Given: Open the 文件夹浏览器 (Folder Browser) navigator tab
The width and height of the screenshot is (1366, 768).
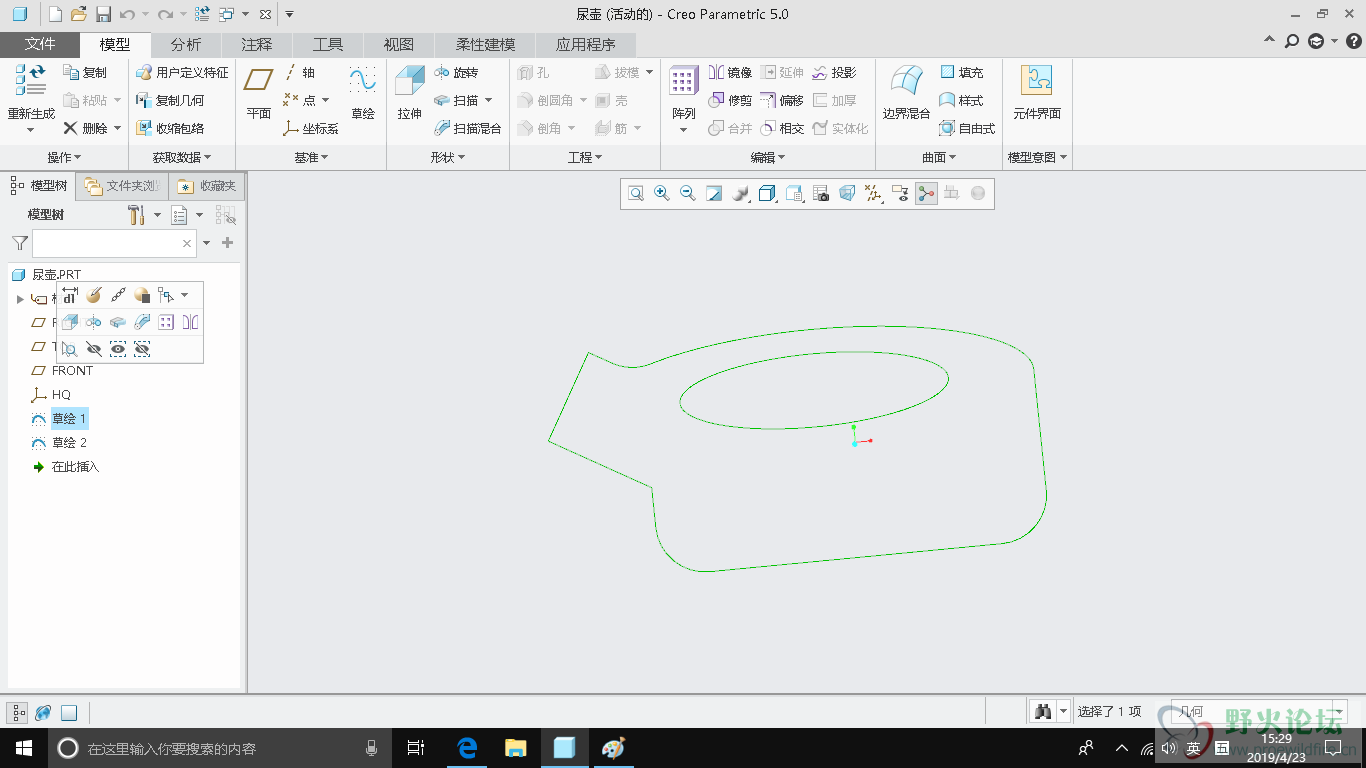Looking at the screenshot, I should point(121,186).
